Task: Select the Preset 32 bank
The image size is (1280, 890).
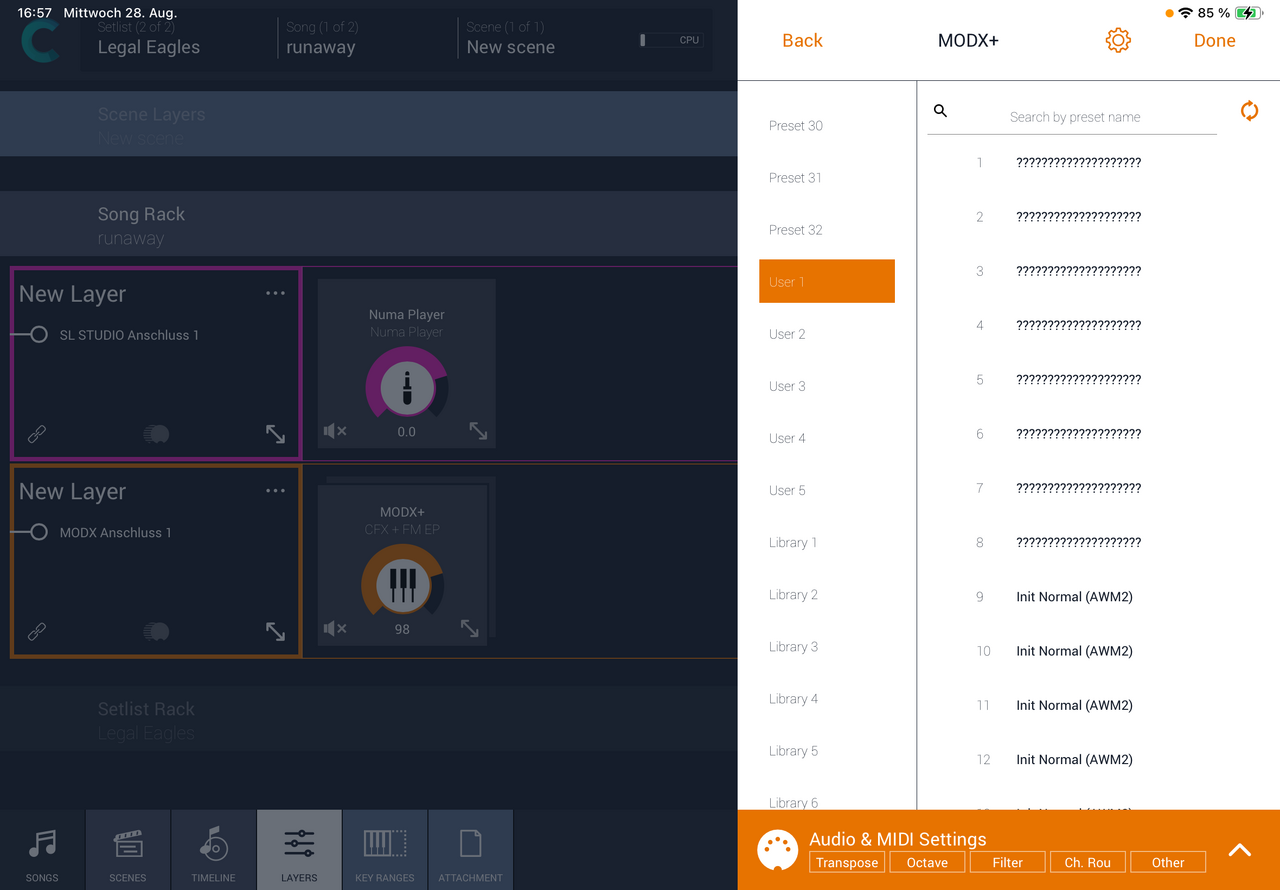Action: point(827,230)
